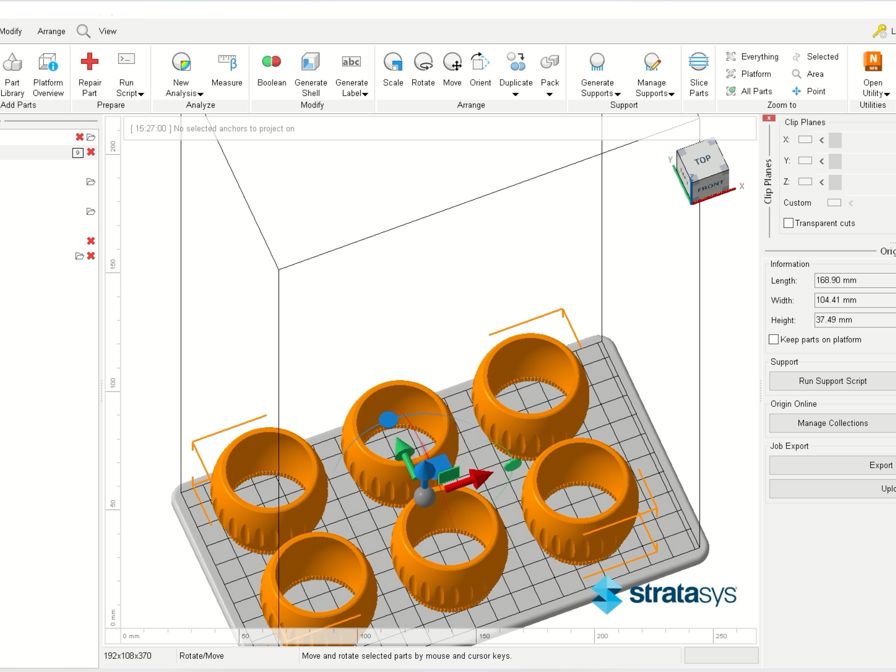This screenshot has height=672, width=896.
Task: Enable the Transparent cuts option
Action: [x=788, y=222]
